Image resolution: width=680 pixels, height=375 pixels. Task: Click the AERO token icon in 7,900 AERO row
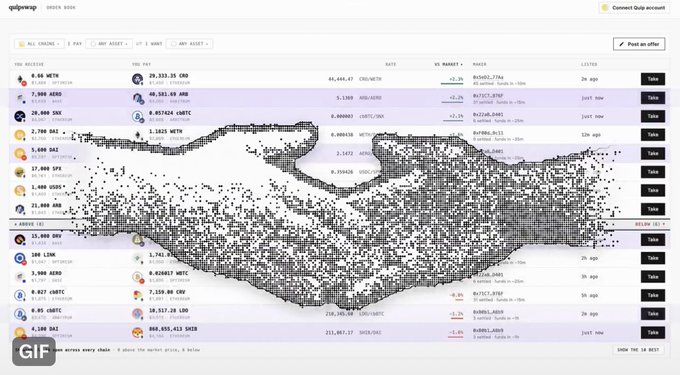point(20,98)
